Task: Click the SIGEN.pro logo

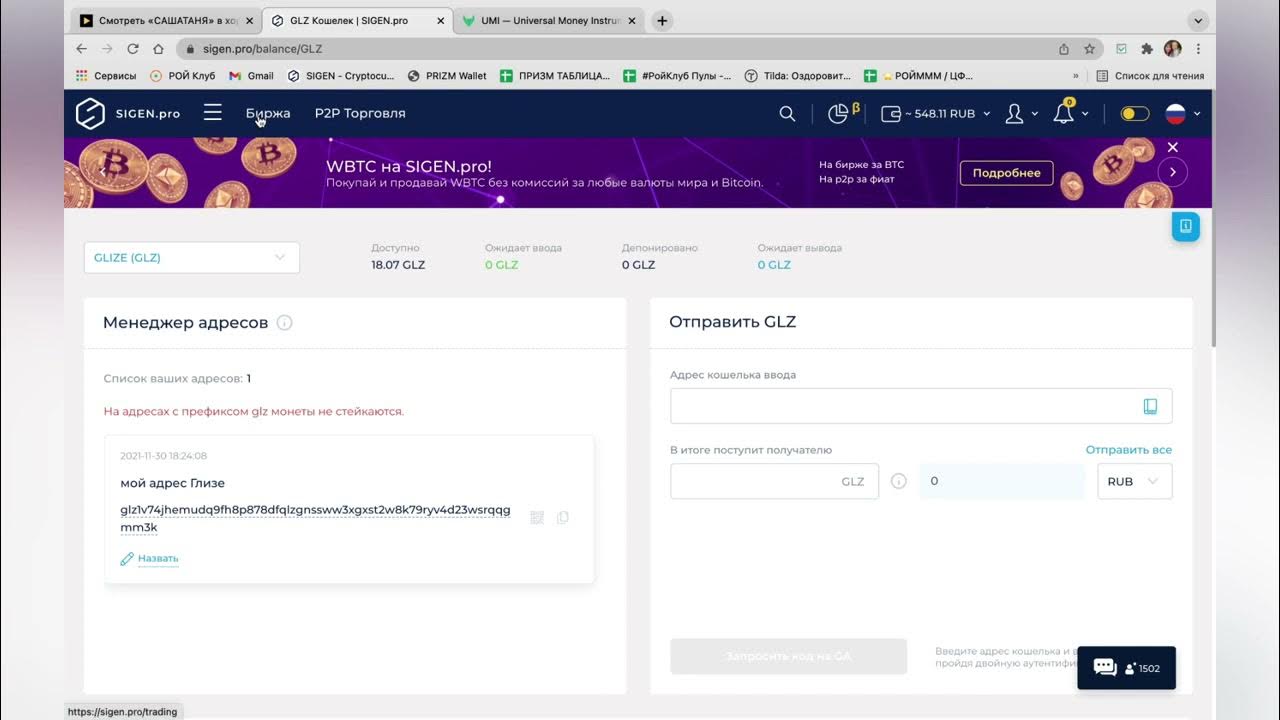Action: [128, 114]
